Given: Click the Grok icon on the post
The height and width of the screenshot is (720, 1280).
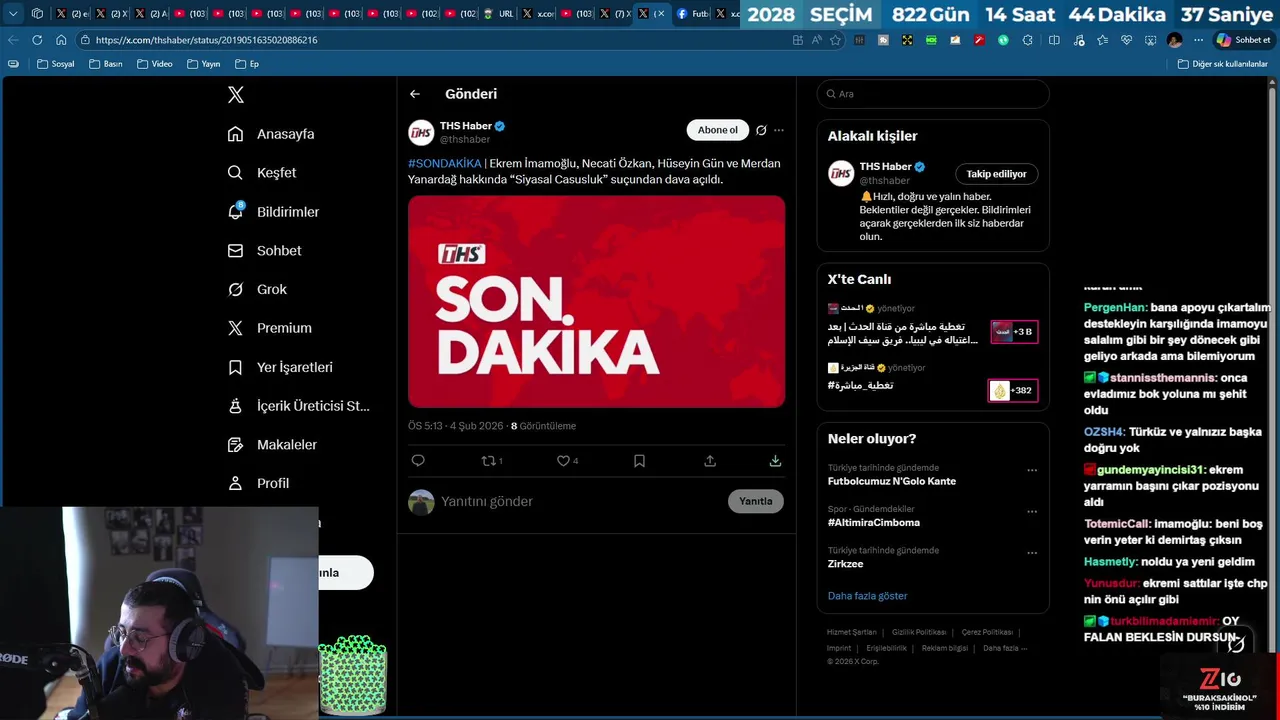Looking at the screenshot, I should click(x=761, y=130).
